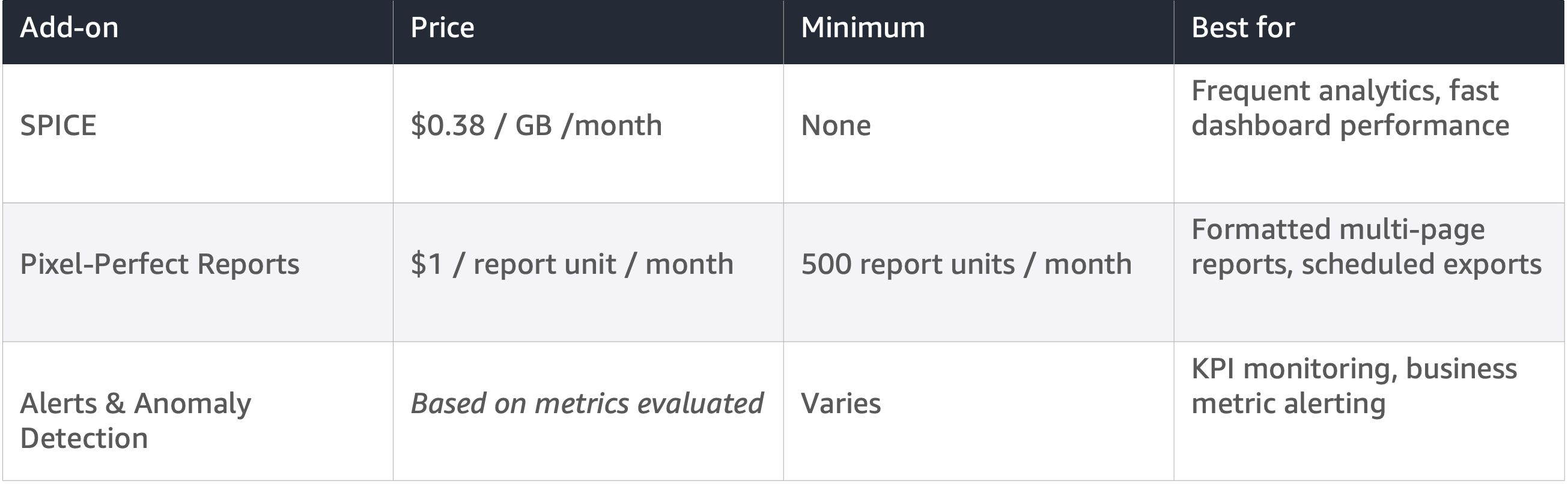Select Formatted multi-page reports, scheduled exports text
Viewport: 1568px width, 484px height.
coord(1366,247)
